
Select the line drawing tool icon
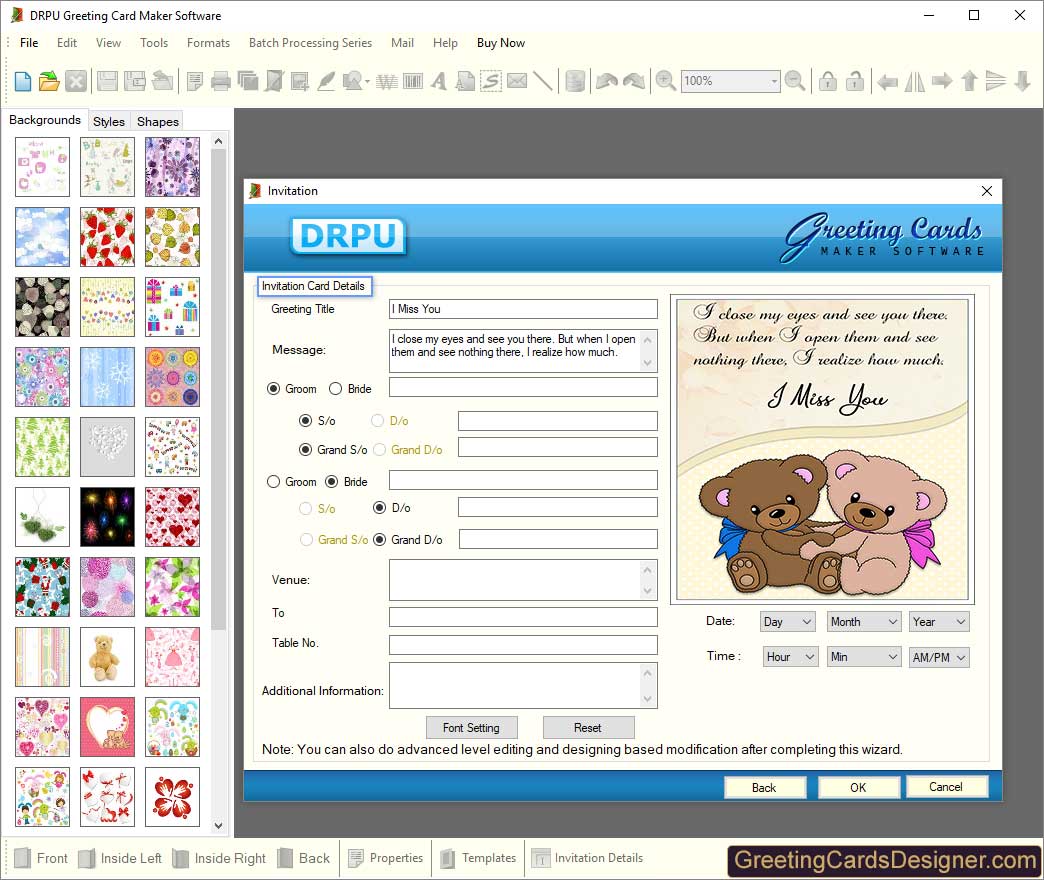542,81
